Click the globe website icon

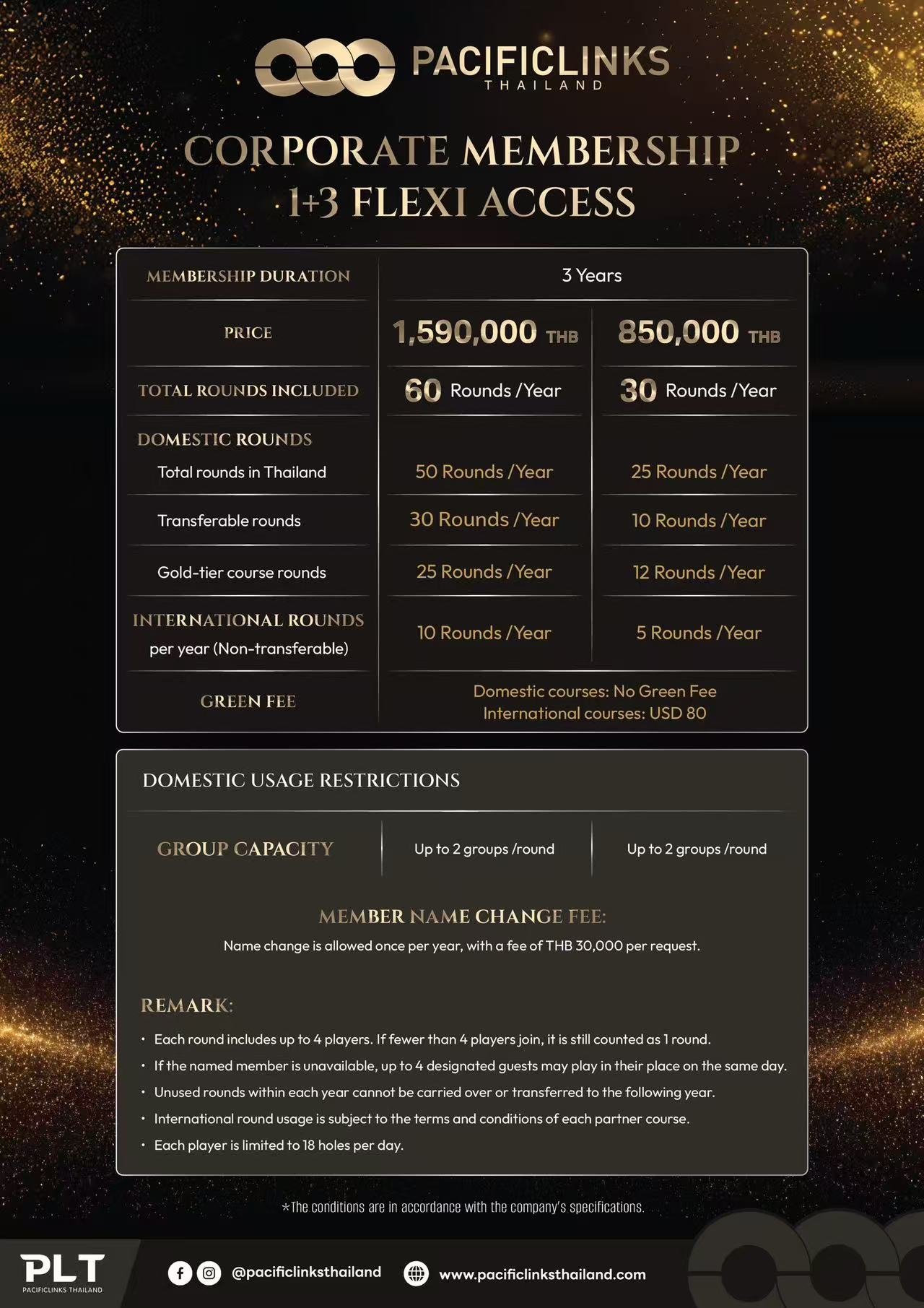(x=416, y=1273)
